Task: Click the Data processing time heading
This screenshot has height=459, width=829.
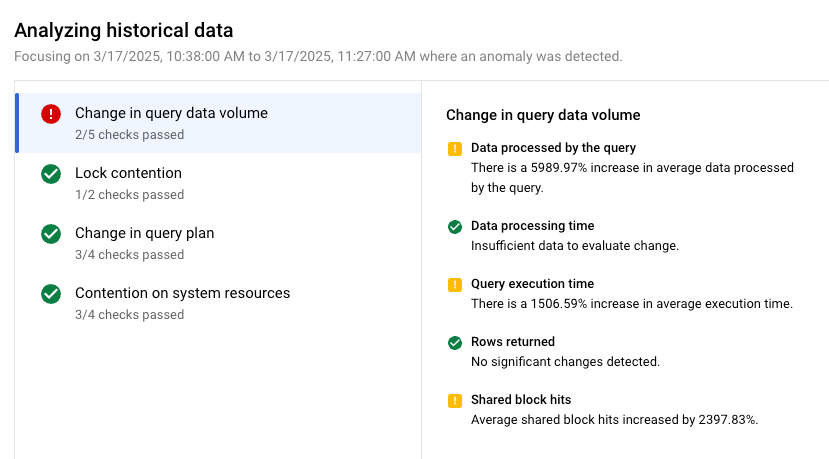Action: point(532,226)
